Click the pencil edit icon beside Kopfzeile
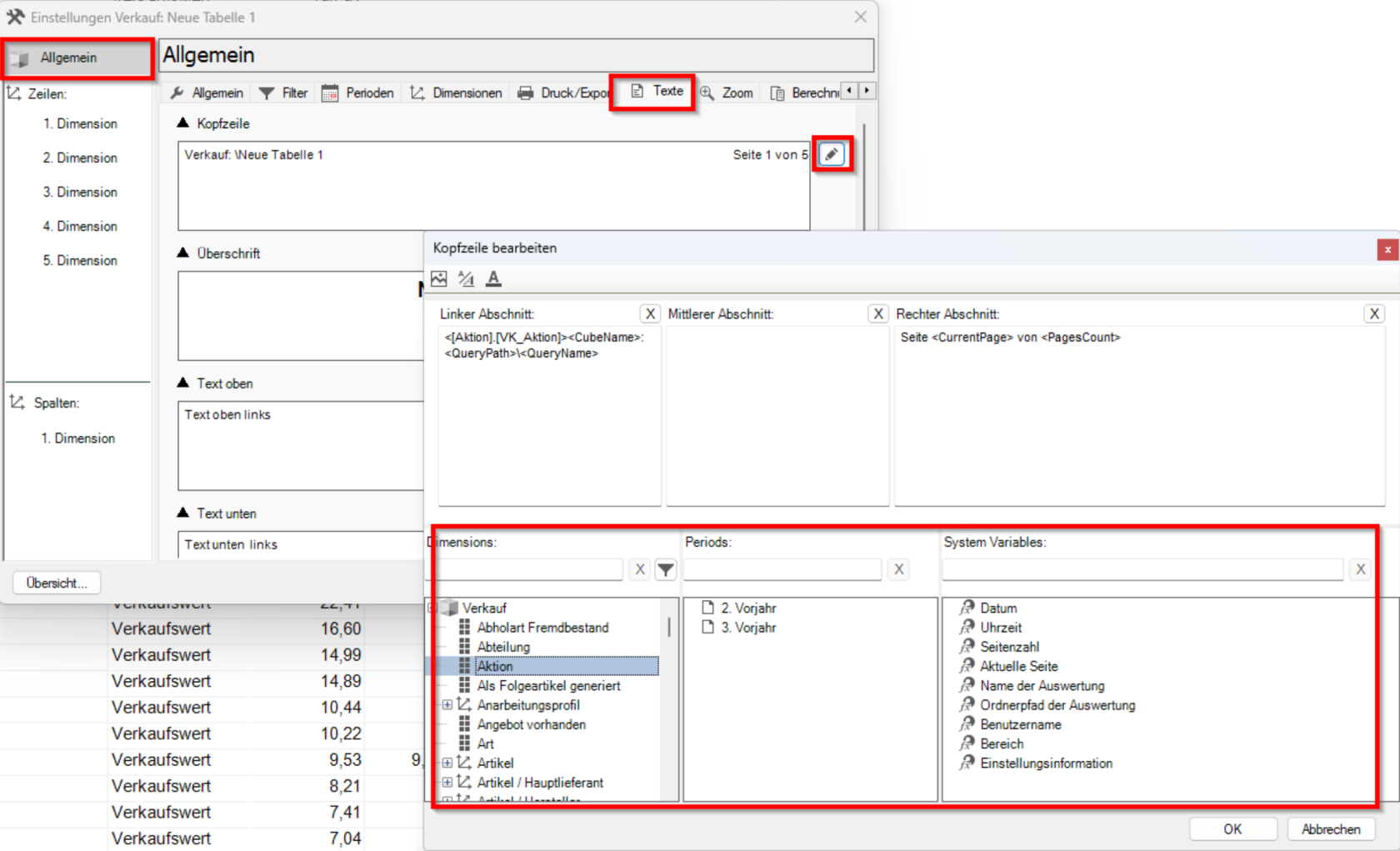The image size is (1400, 851). pyautogui.click(x=832, y=154)
